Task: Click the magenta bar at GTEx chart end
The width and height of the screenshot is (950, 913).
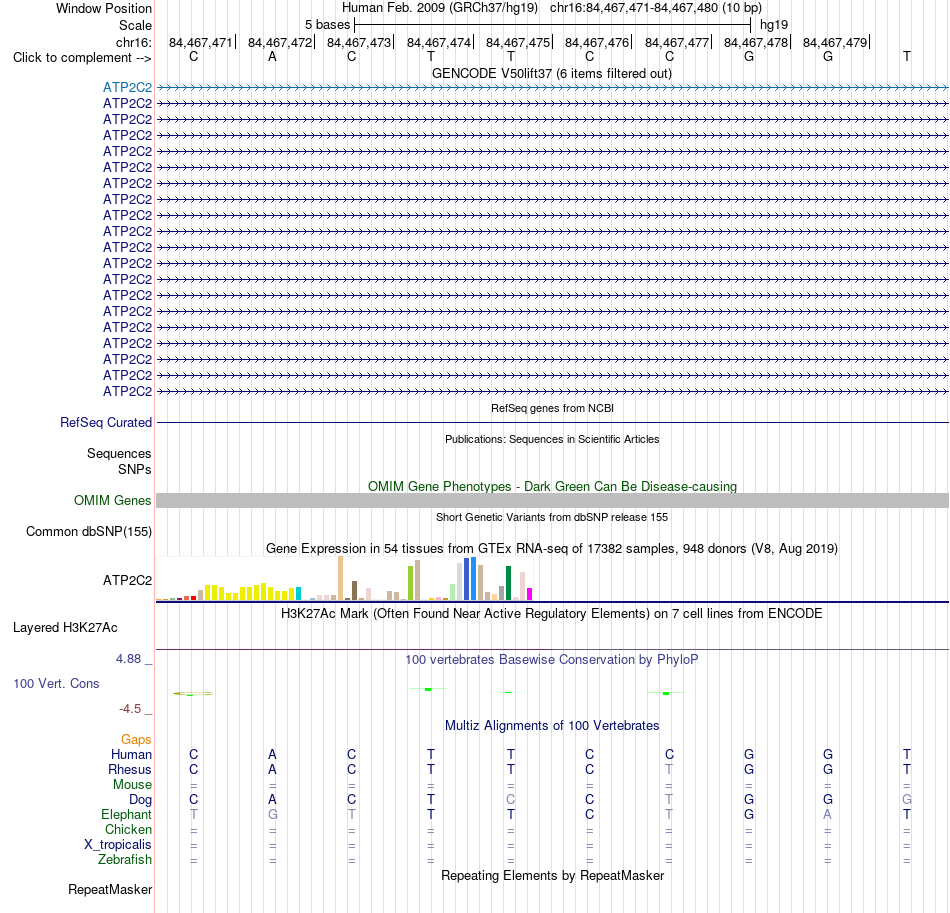Action: pyautogui.click(x=530, y=594)
